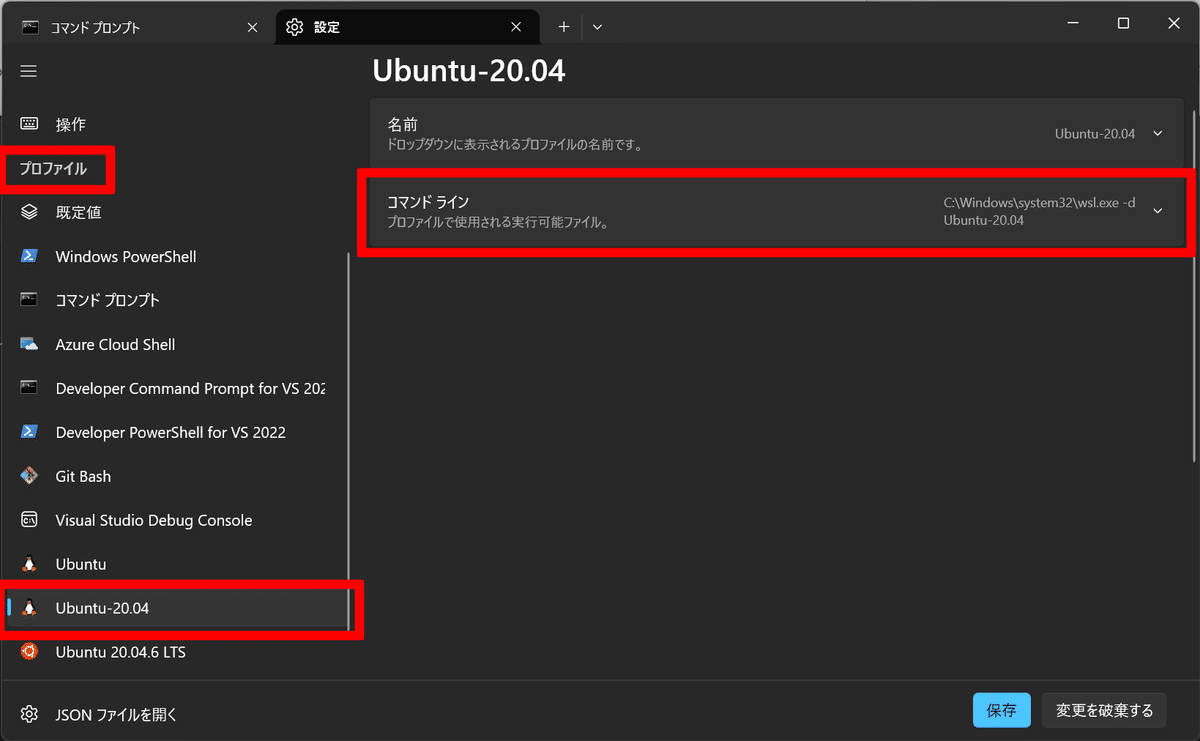Click the orange Ubuntu 20.04.6 LTS icon
Viewport: 1200px width, 741px height.
coord(29,652)
